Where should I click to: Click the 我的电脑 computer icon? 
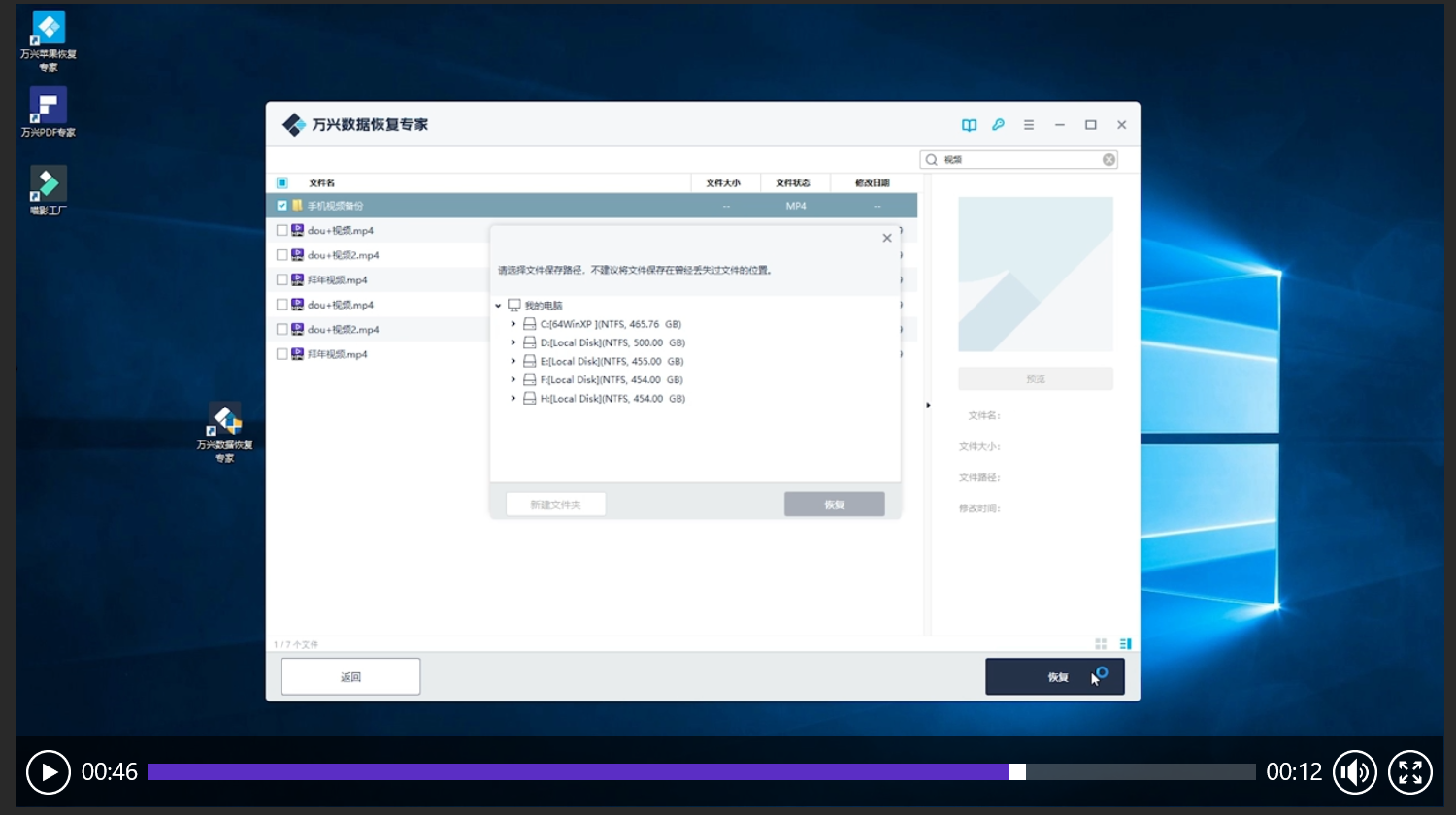point(514,305)
